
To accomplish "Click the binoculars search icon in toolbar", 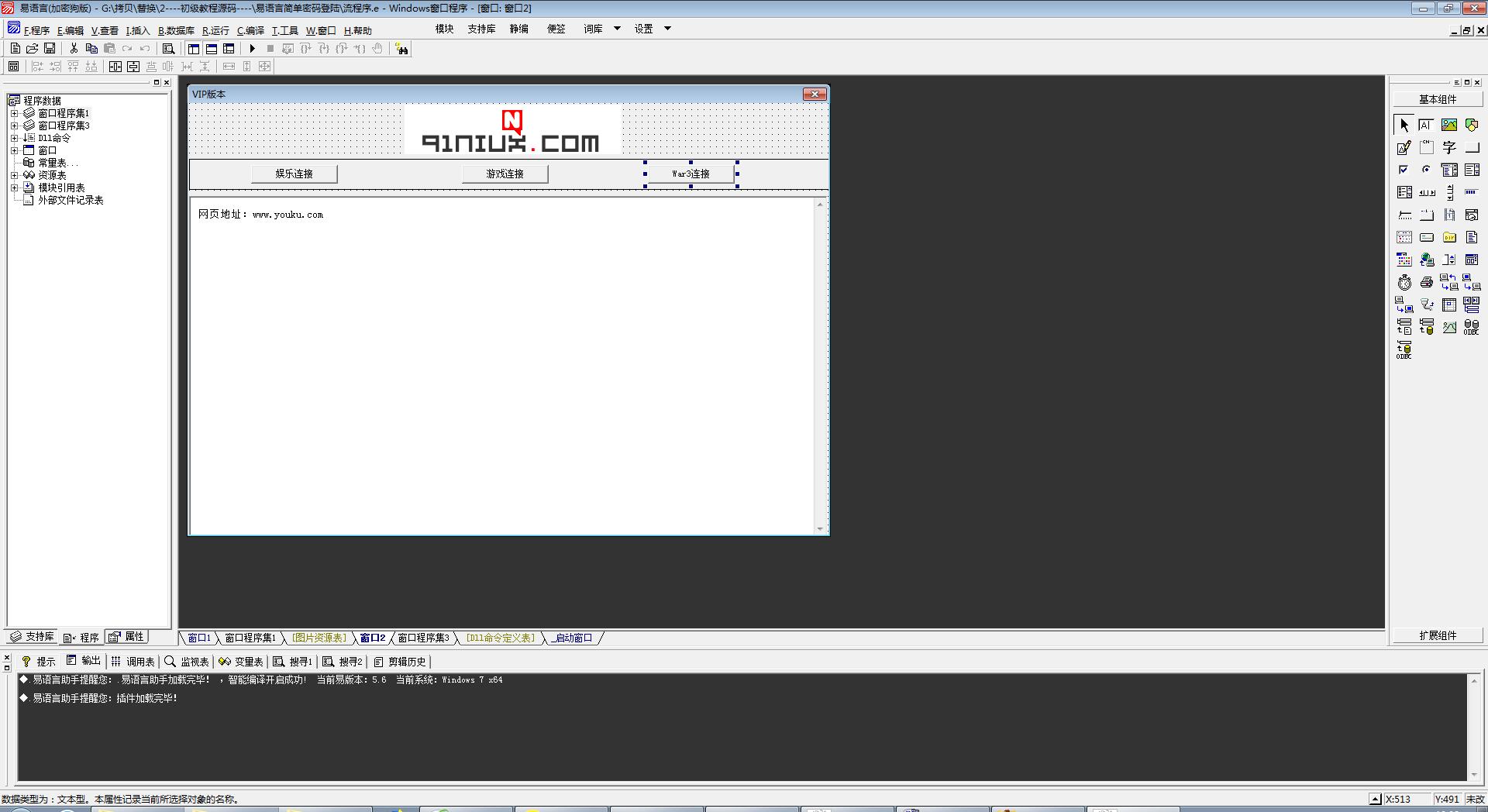I will 401,50.
